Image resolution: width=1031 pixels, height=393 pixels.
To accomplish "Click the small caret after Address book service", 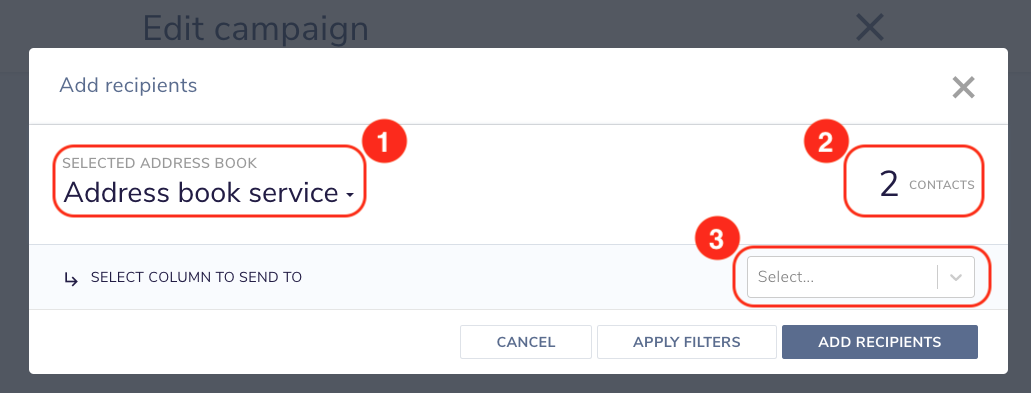I will click(x=349, y=195).
